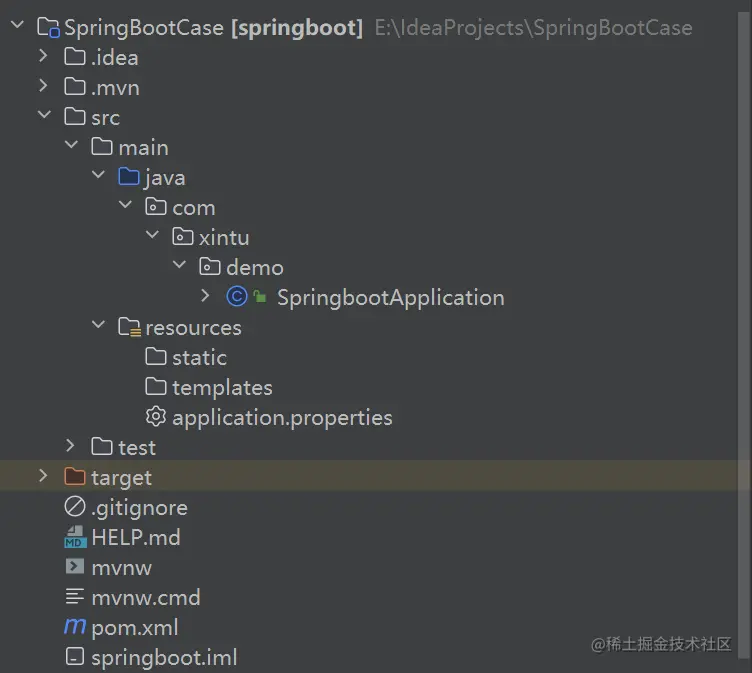Select the xintu package
Image resolution: width=752 pixels, height=673 pixels.
coord(223,237)
